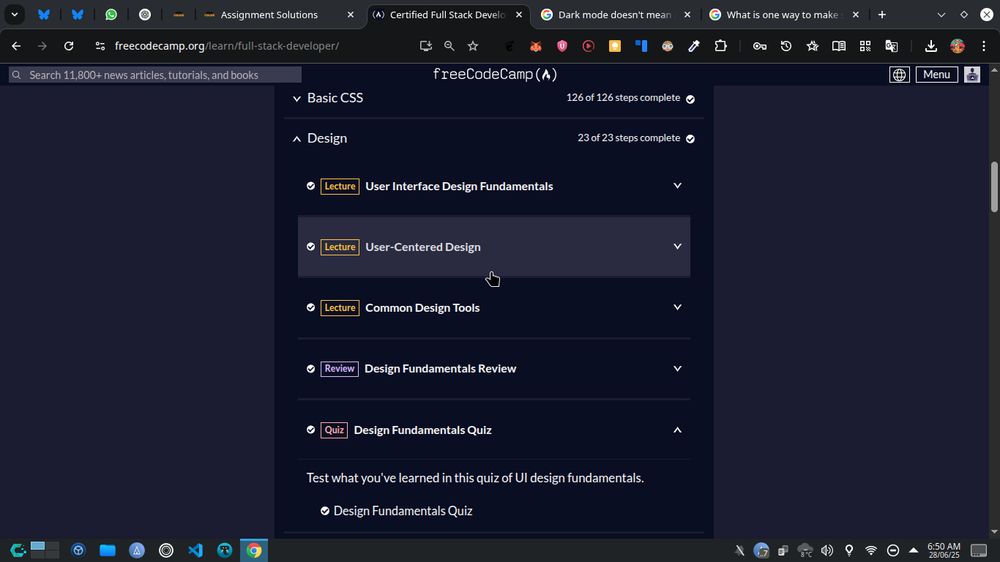The image size is (1000, 562).
Task: Open the browser downloads icon
Action: [x=931, y=46]
